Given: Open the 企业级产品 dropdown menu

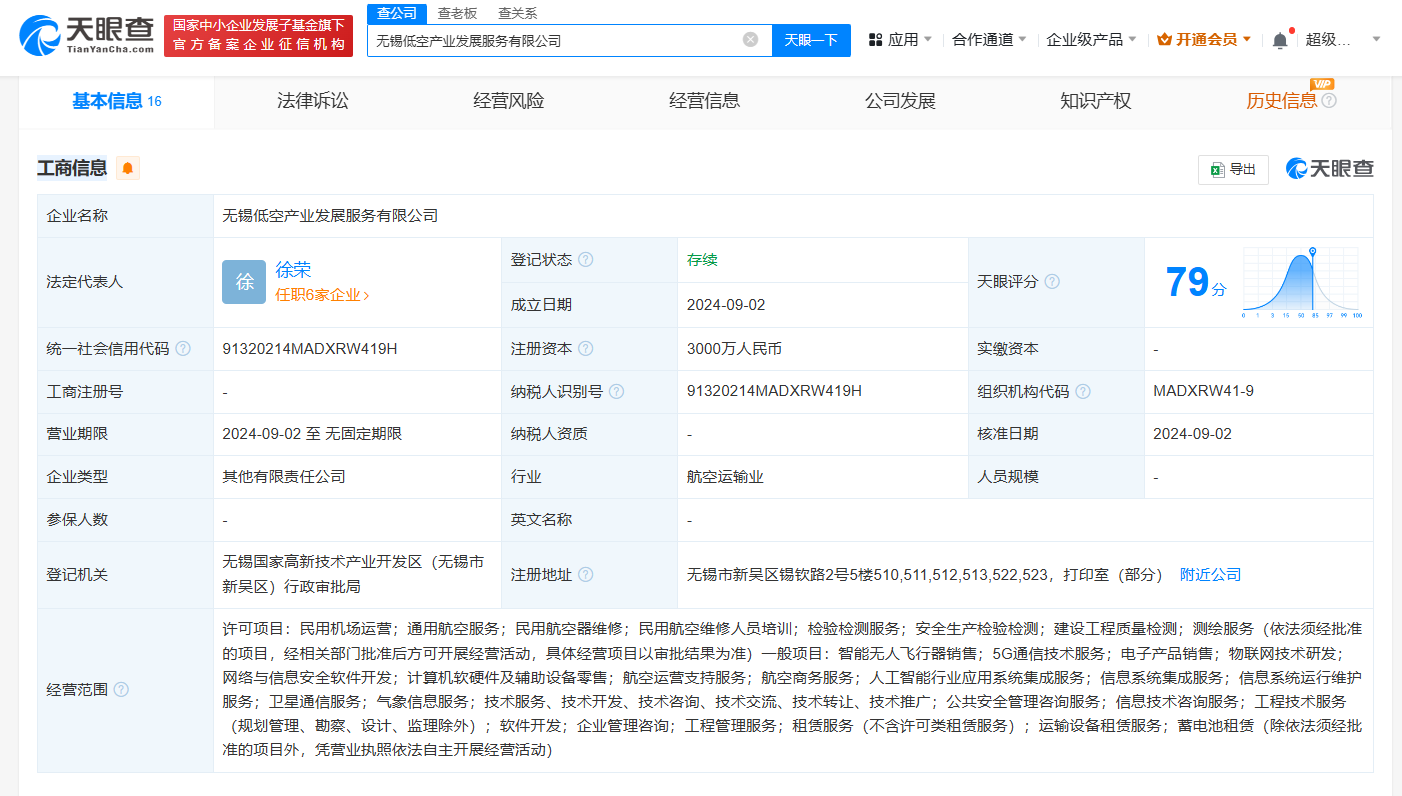Looking at the screenshot, I should click(x=1087, y=37).
